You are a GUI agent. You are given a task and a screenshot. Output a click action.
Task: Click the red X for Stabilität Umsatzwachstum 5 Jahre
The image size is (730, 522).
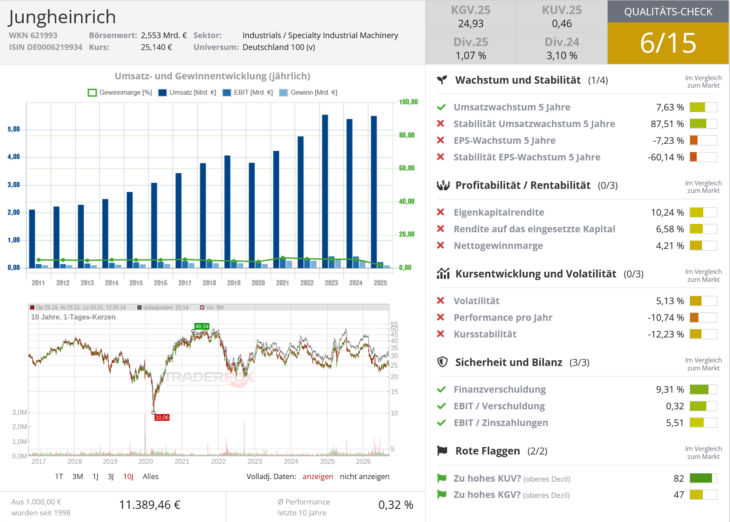click(x=440, y=124)
